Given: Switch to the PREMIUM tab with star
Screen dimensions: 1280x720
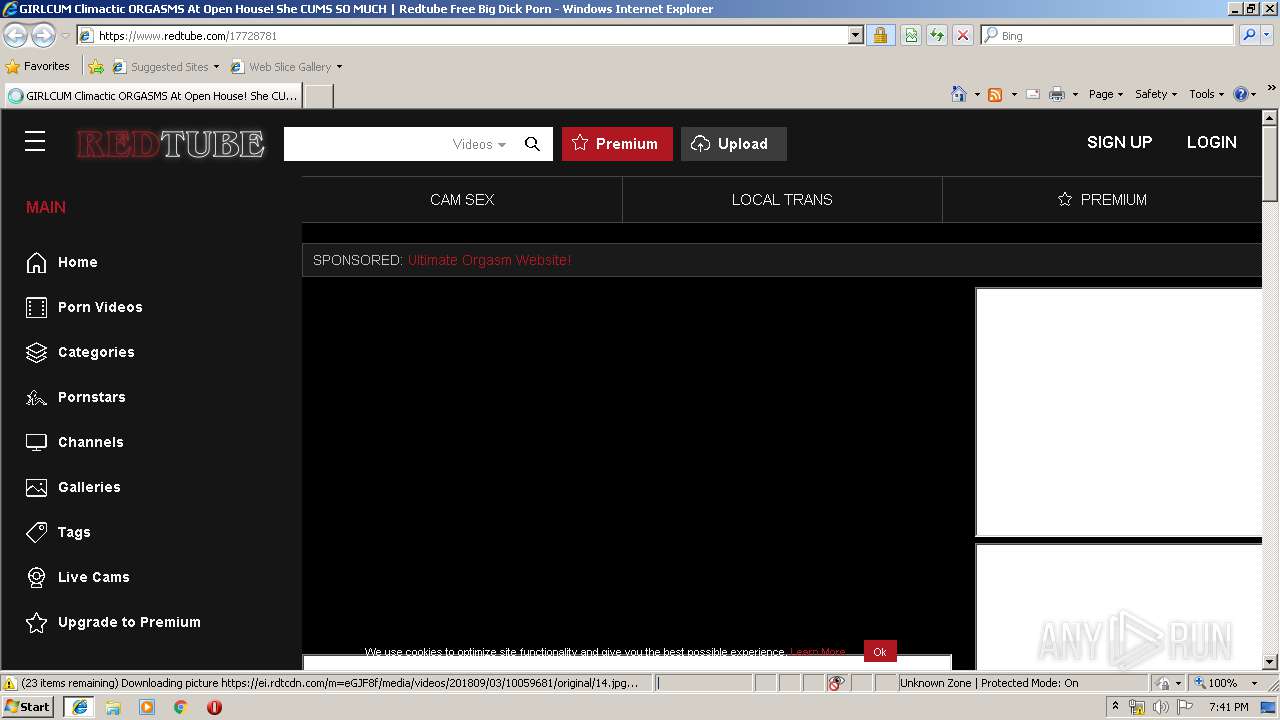Looking at the screenshot, I should [x=1102, y=200].
